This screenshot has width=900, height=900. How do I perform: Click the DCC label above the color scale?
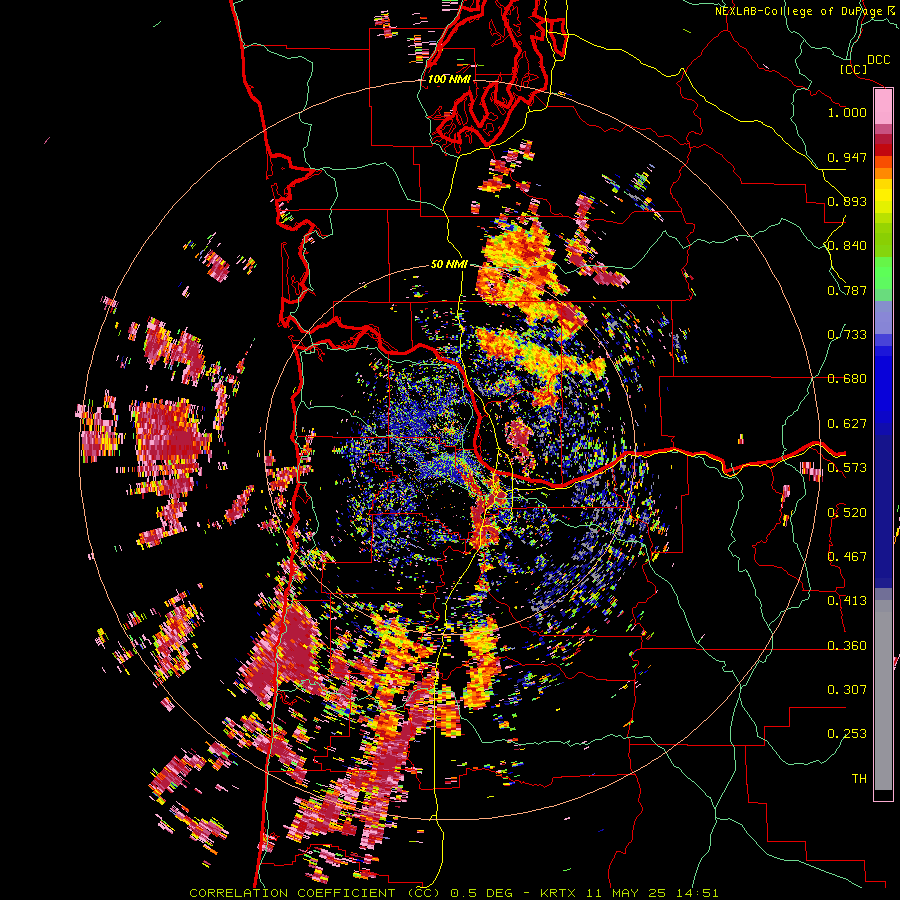click(878, 60)
